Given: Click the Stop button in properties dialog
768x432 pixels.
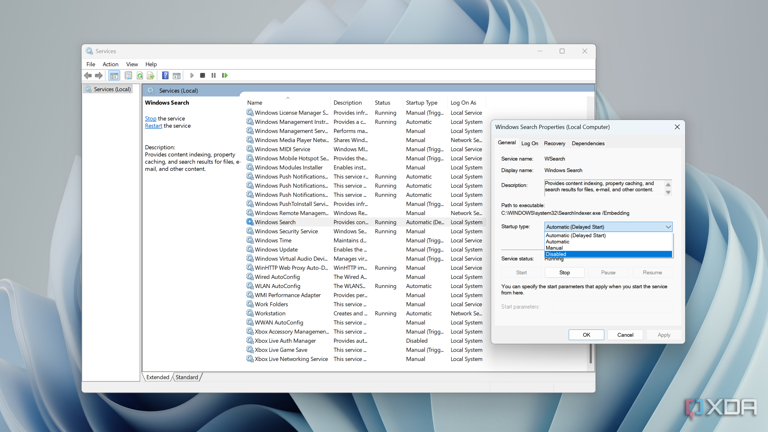Looking at the screenshot, I should click(x=564, y=272).
